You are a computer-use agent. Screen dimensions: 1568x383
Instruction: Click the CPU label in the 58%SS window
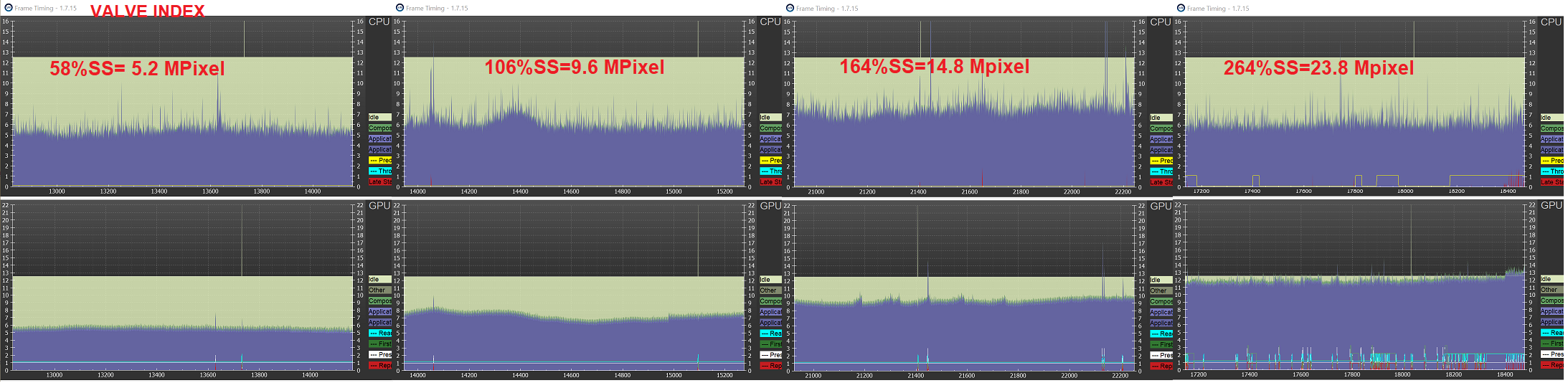[x=379, y=22]
